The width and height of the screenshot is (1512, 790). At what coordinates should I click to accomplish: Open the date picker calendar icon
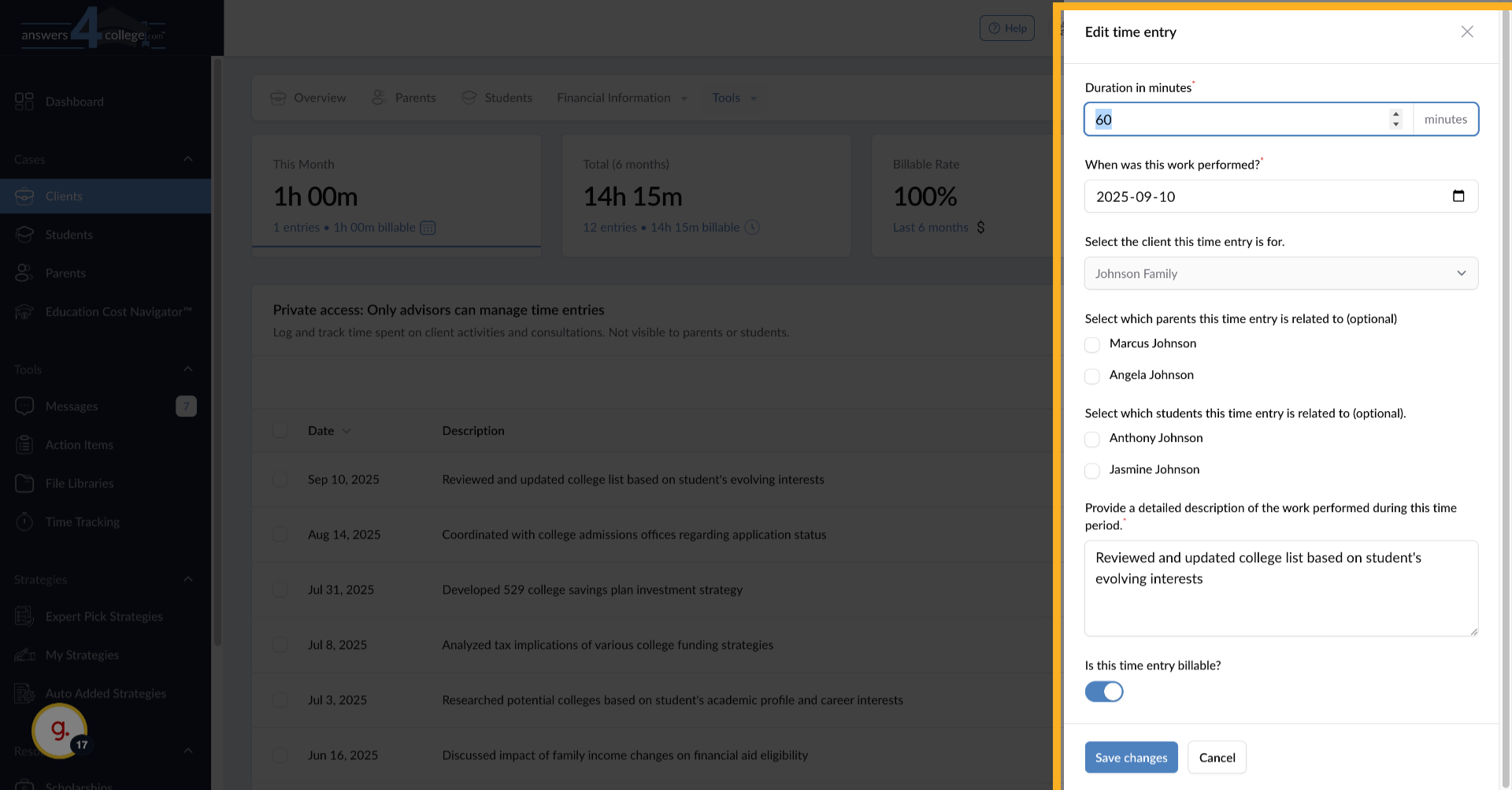pos(1458,196)
